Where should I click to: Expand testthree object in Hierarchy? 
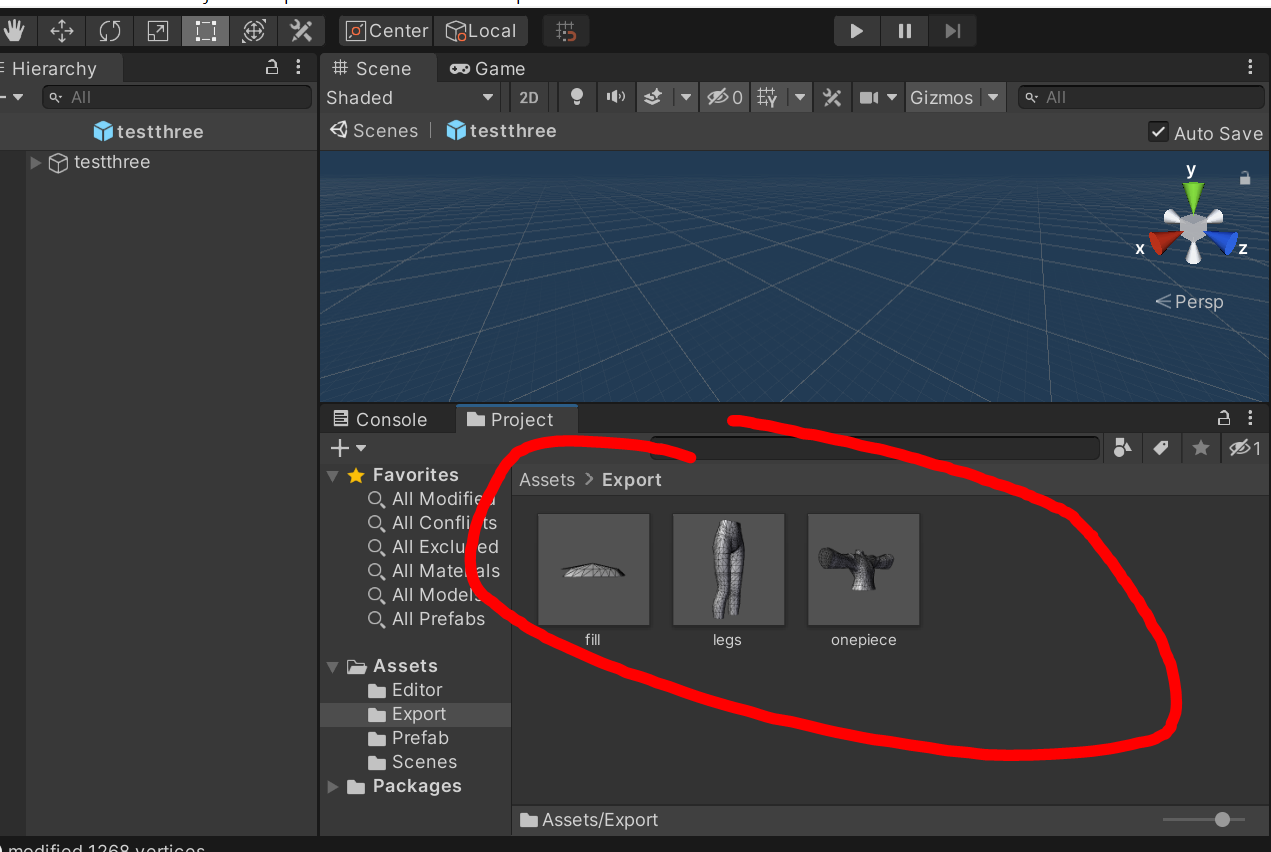[x=36, y=162]
